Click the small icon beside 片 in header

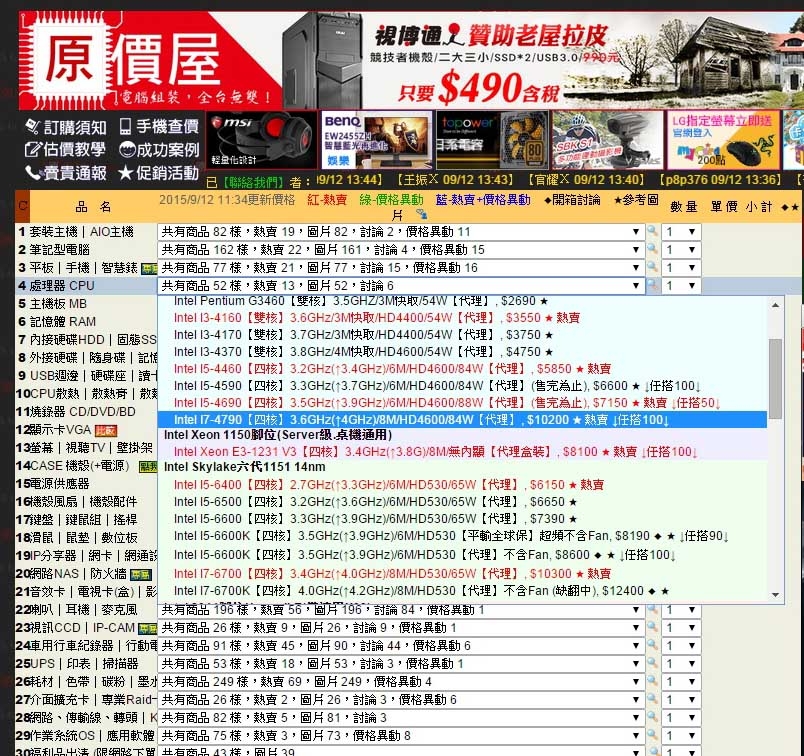pos(421,214)
